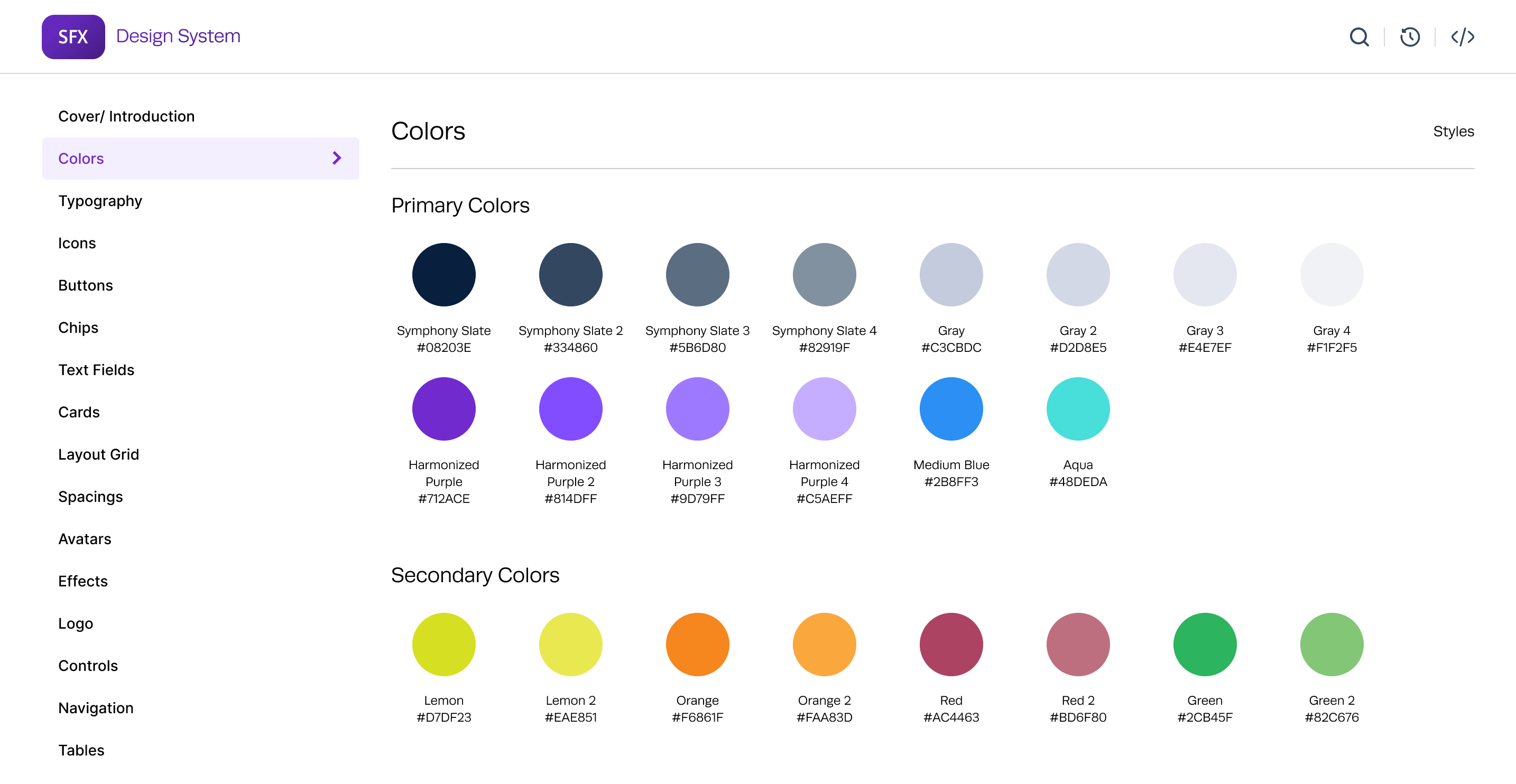
Task: Select Buttons in the sidebar
Action: [x=85, y=285]
